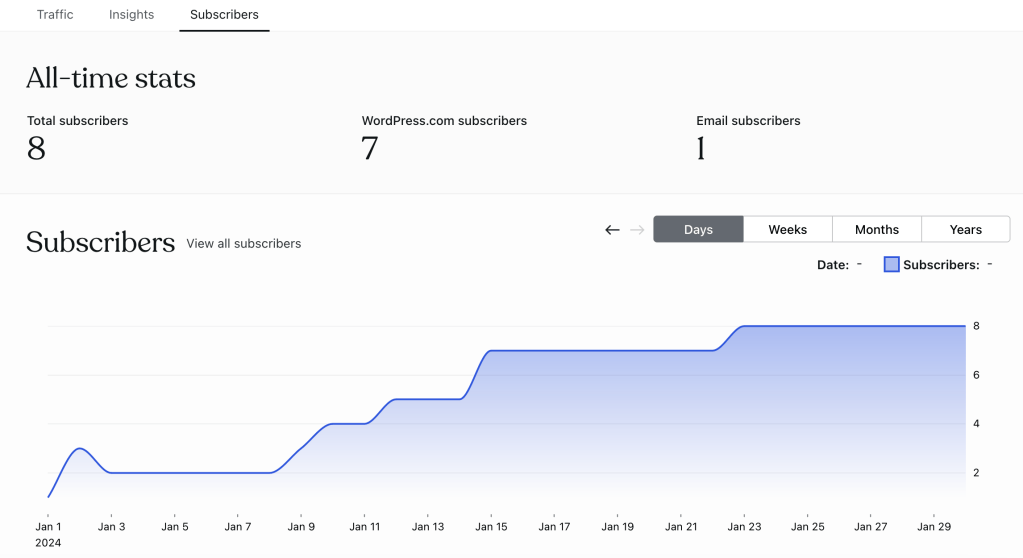This screenshot has width=1023, height=558.
Task: Switch chart to Weeks view
Action: click(x=787, y=229)
